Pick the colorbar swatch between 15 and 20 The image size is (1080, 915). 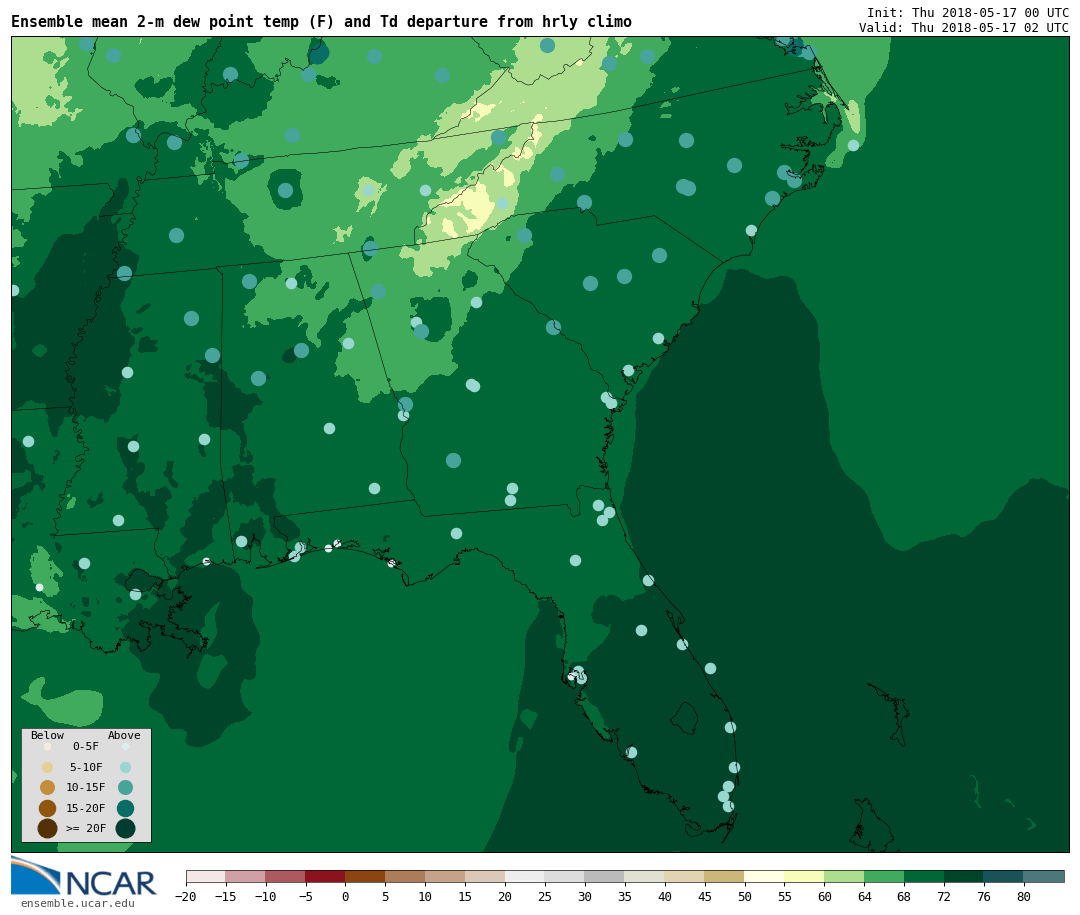pos(485,876)
